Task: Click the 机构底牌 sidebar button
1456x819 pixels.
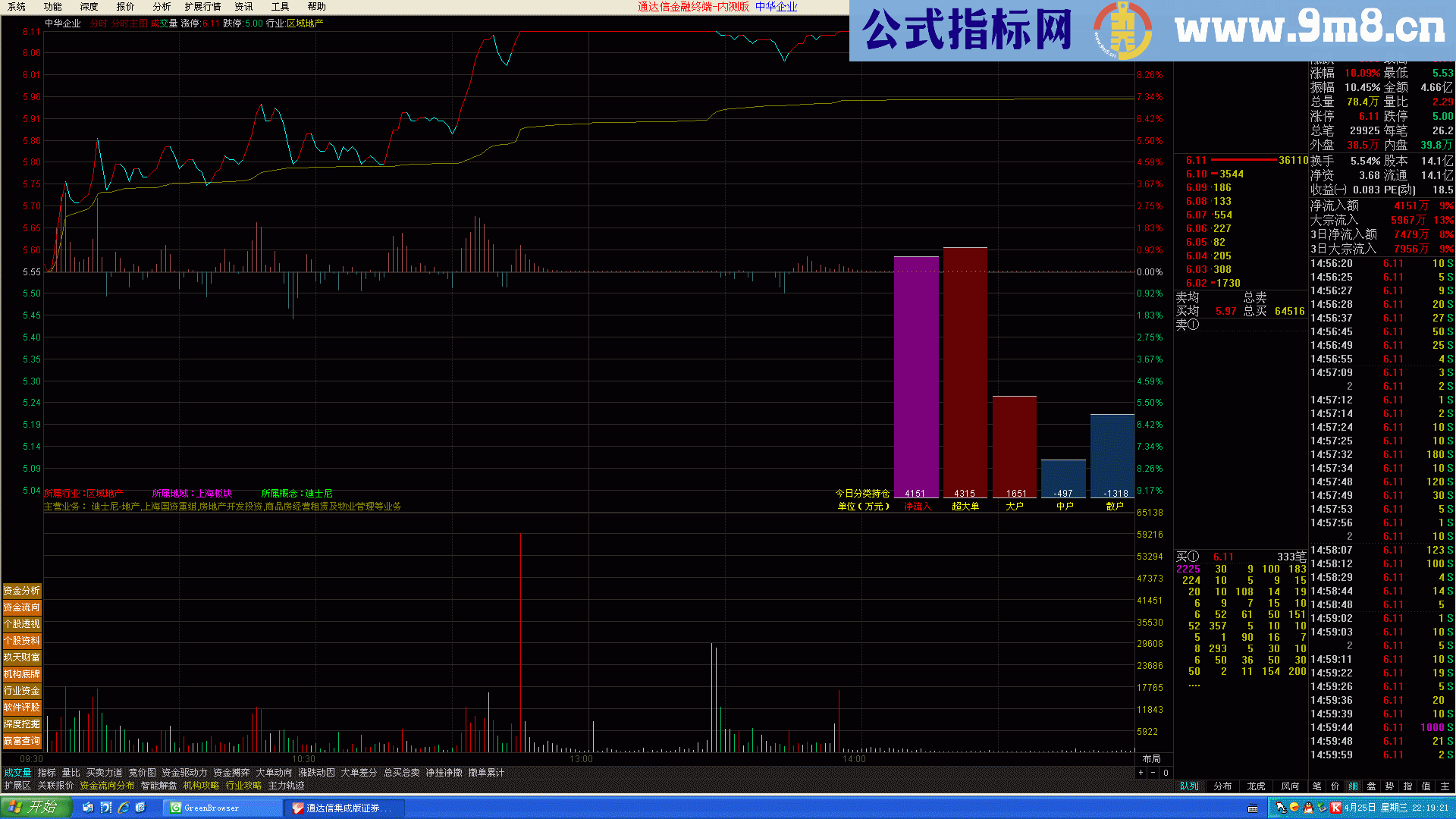Action: click(22, 674)
